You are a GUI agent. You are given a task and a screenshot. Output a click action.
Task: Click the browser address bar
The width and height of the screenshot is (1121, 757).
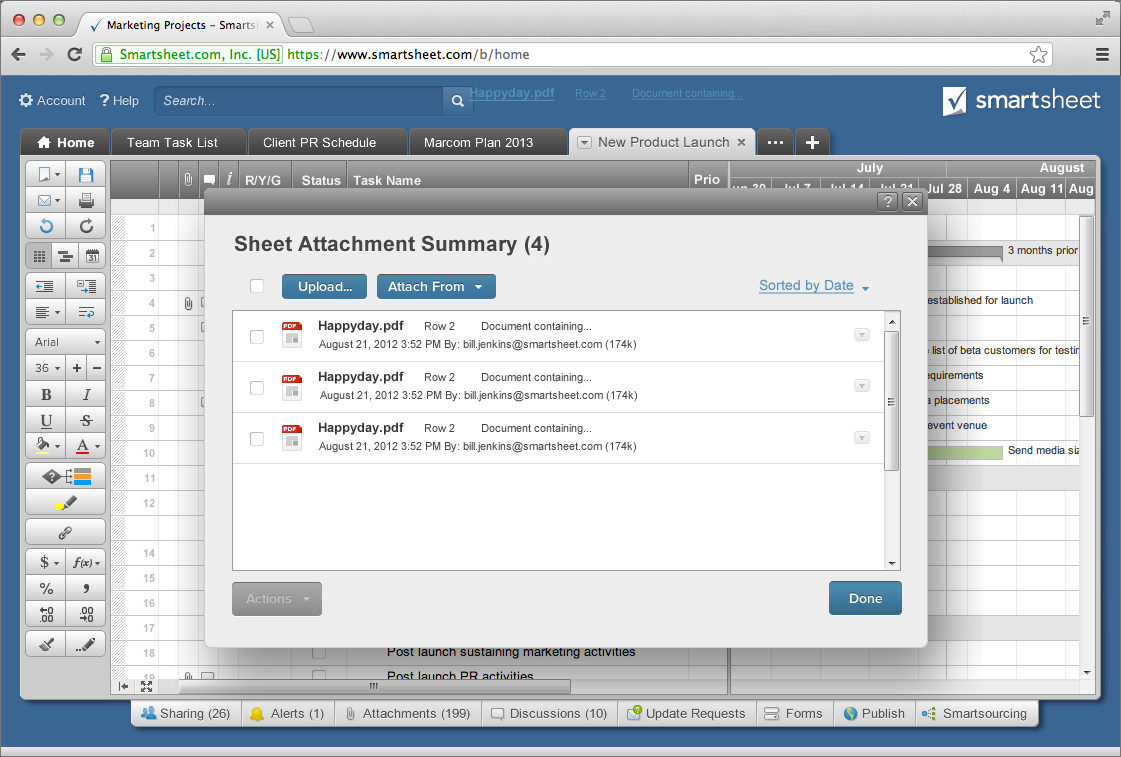click(x=572, y=54)
